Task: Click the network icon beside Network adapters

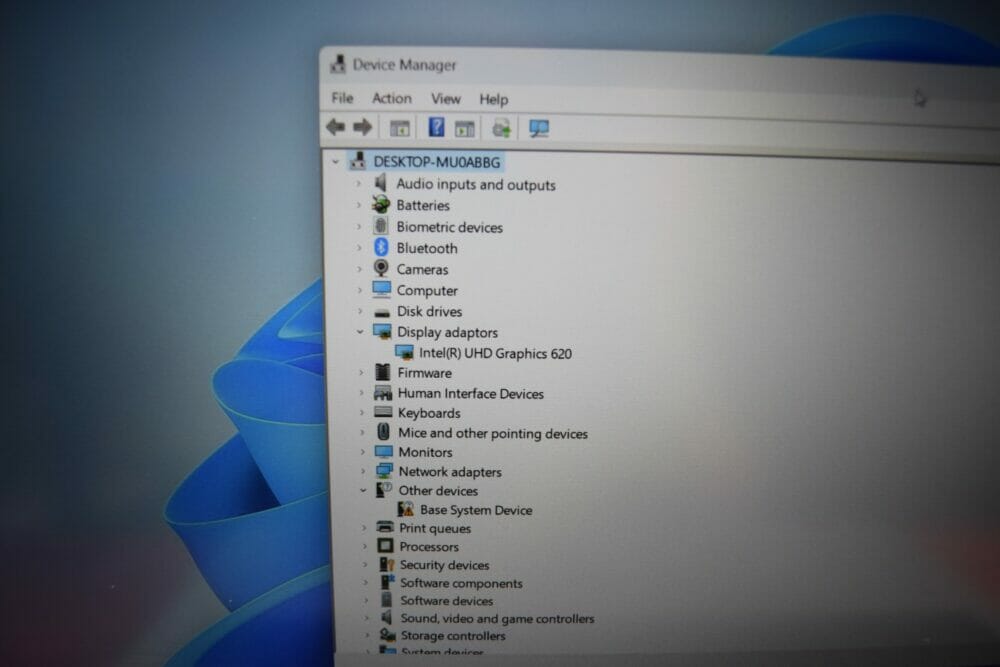Action: 385,471
